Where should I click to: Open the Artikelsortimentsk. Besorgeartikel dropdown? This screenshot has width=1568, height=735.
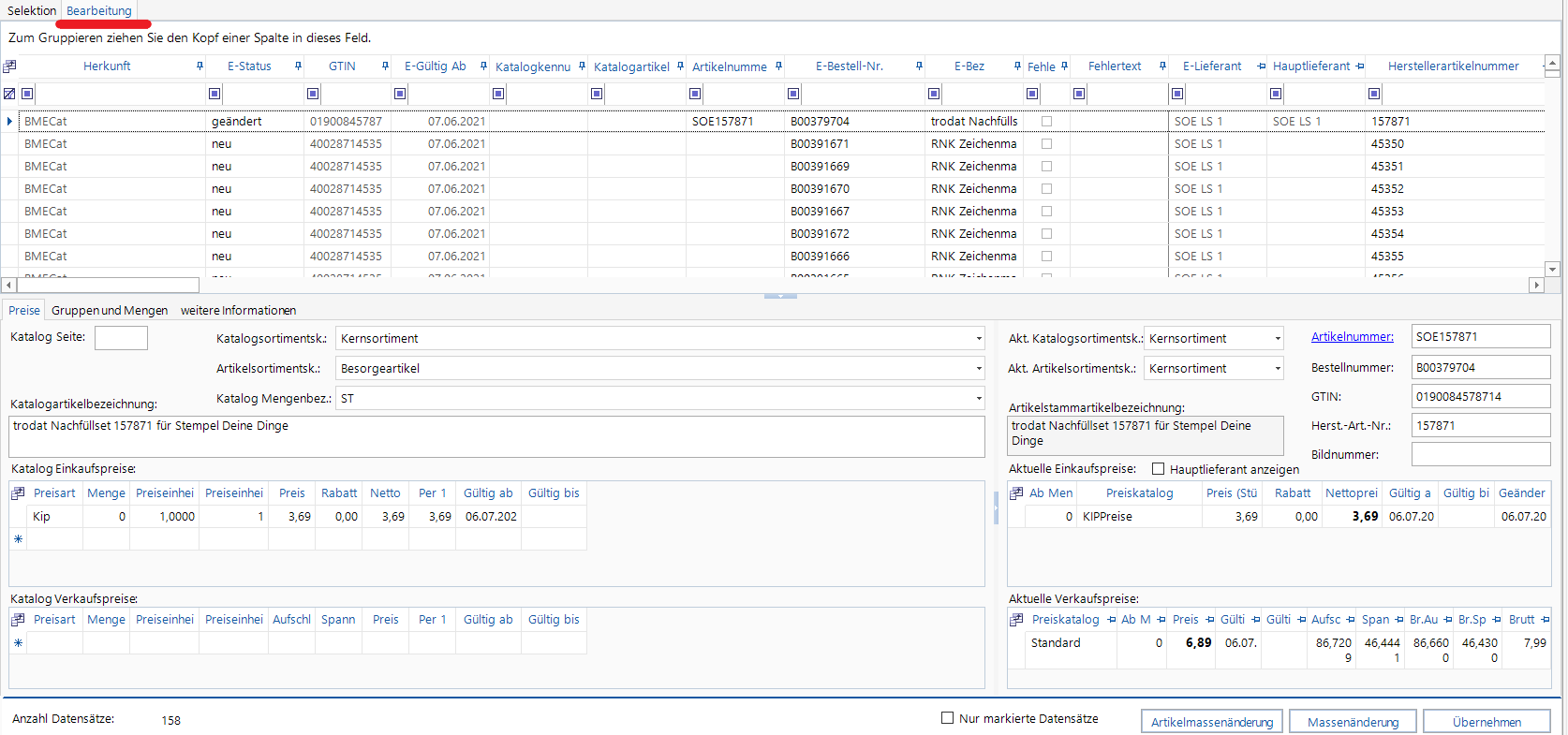979,369
